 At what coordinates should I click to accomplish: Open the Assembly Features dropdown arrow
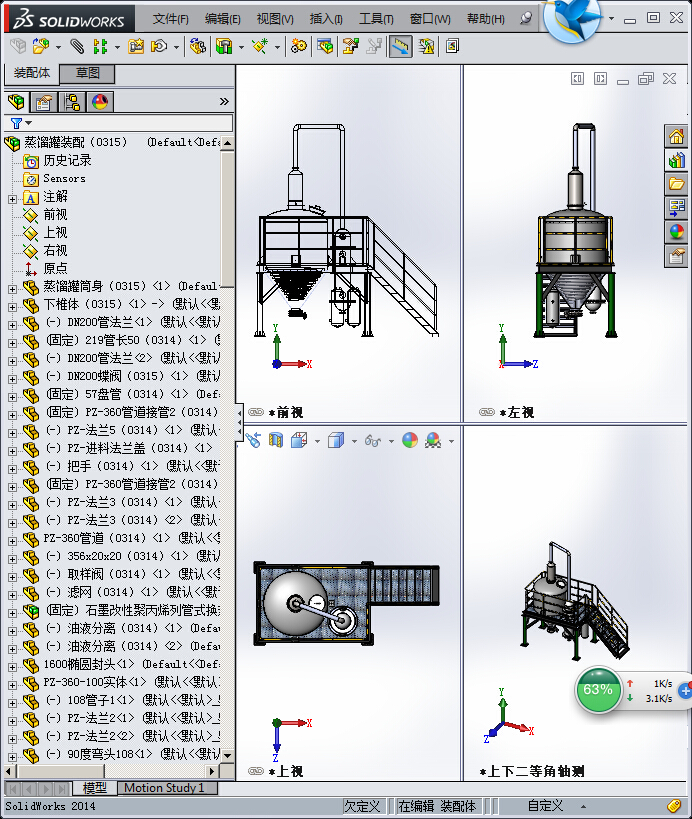(241, 48)
